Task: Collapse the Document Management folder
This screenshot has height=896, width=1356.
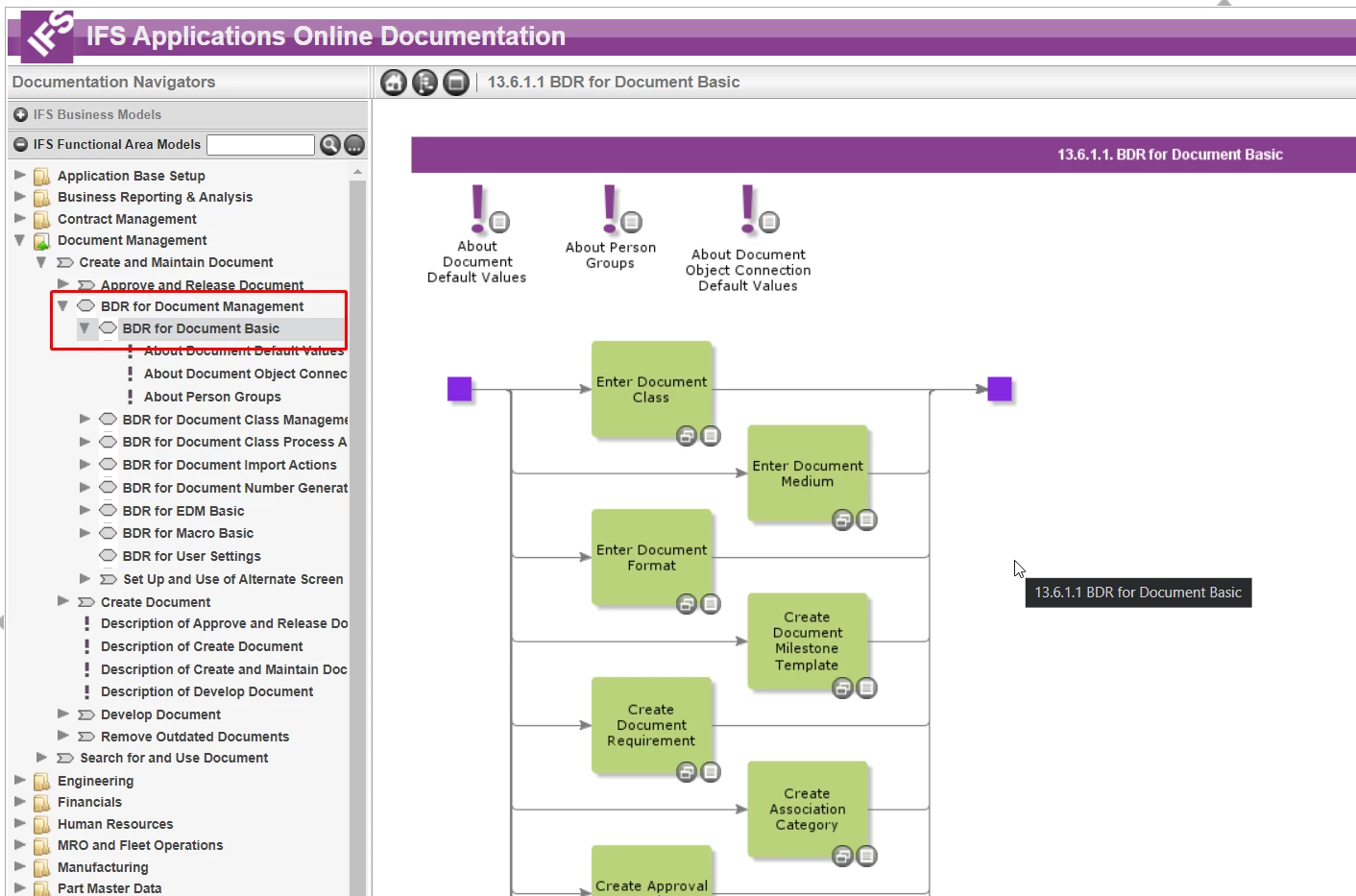Action: [20, 240]
